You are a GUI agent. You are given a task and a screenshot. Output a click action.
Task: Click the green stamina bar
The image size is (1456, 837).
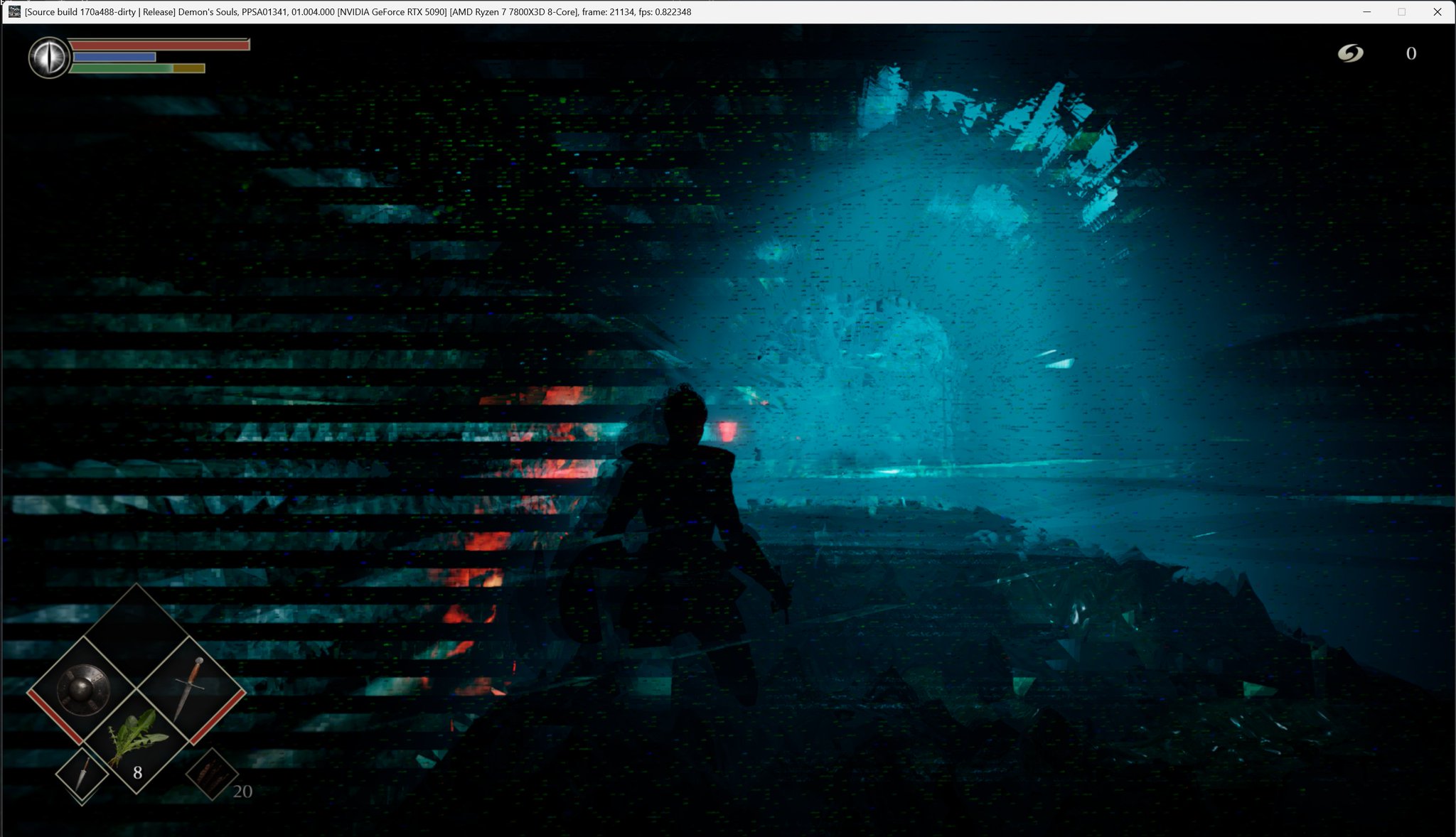click(x=137, y=68)
